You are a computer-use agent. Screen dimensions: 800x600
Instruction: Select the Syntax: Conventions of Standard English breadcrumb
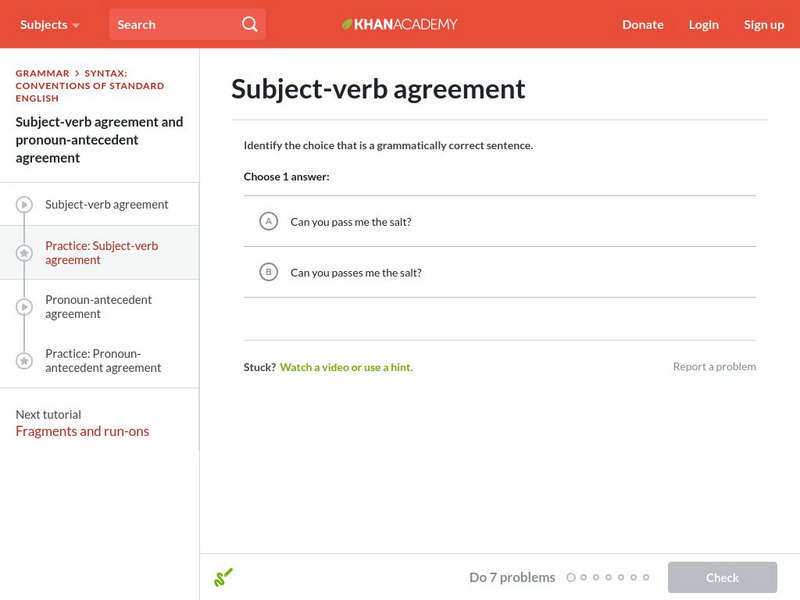(x=89, y=79)
